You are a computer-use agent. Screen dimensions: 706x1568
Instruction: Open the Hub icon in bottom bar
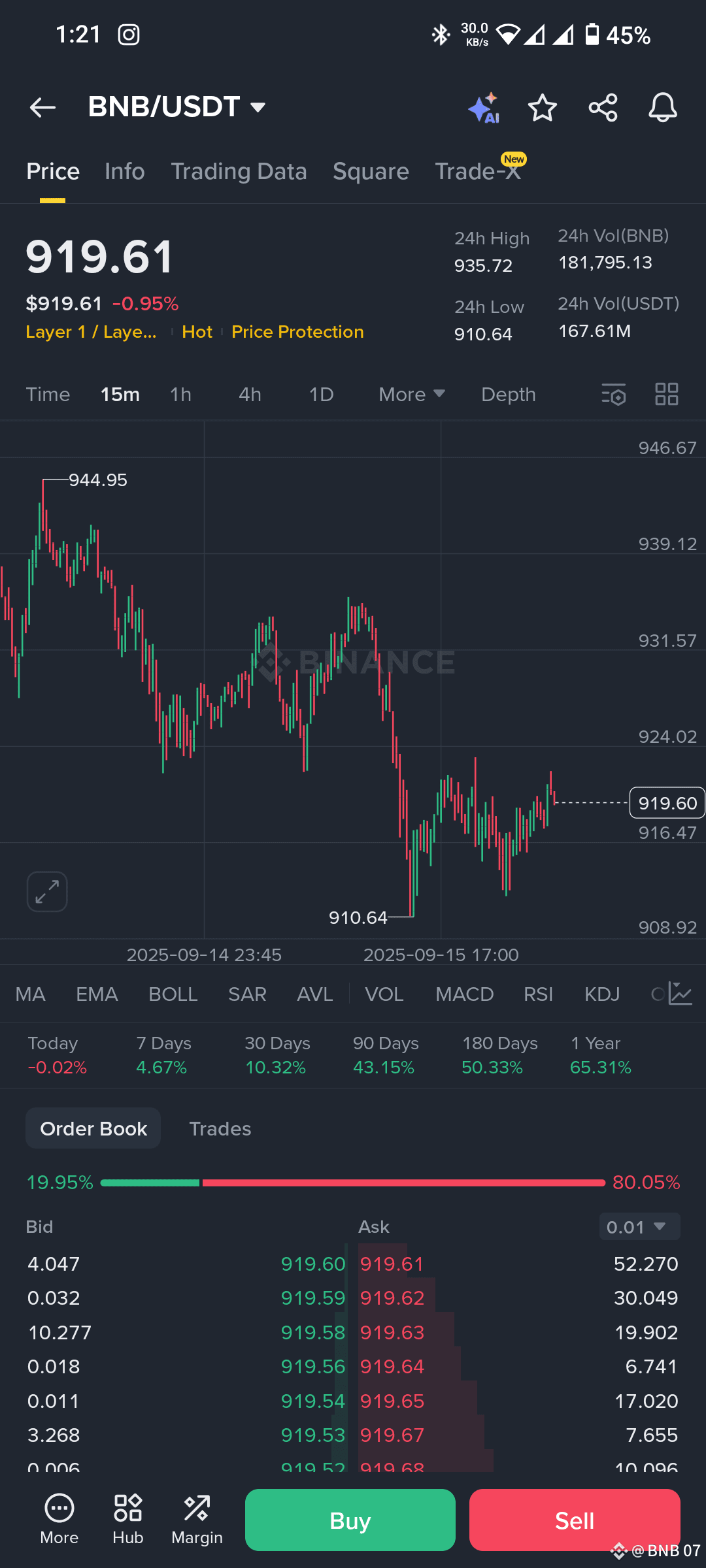click(x=128, y=1520)
